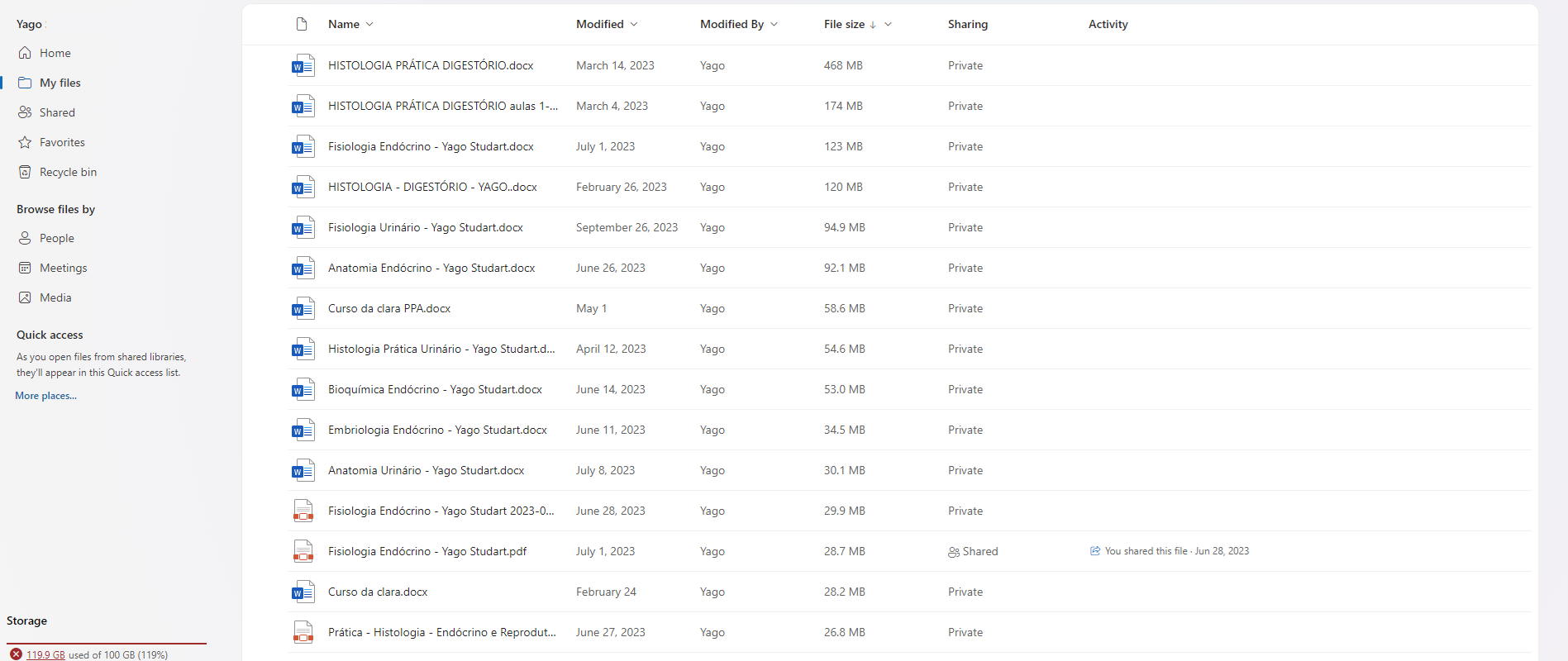Open Favorites star icon

click(25, 142)
